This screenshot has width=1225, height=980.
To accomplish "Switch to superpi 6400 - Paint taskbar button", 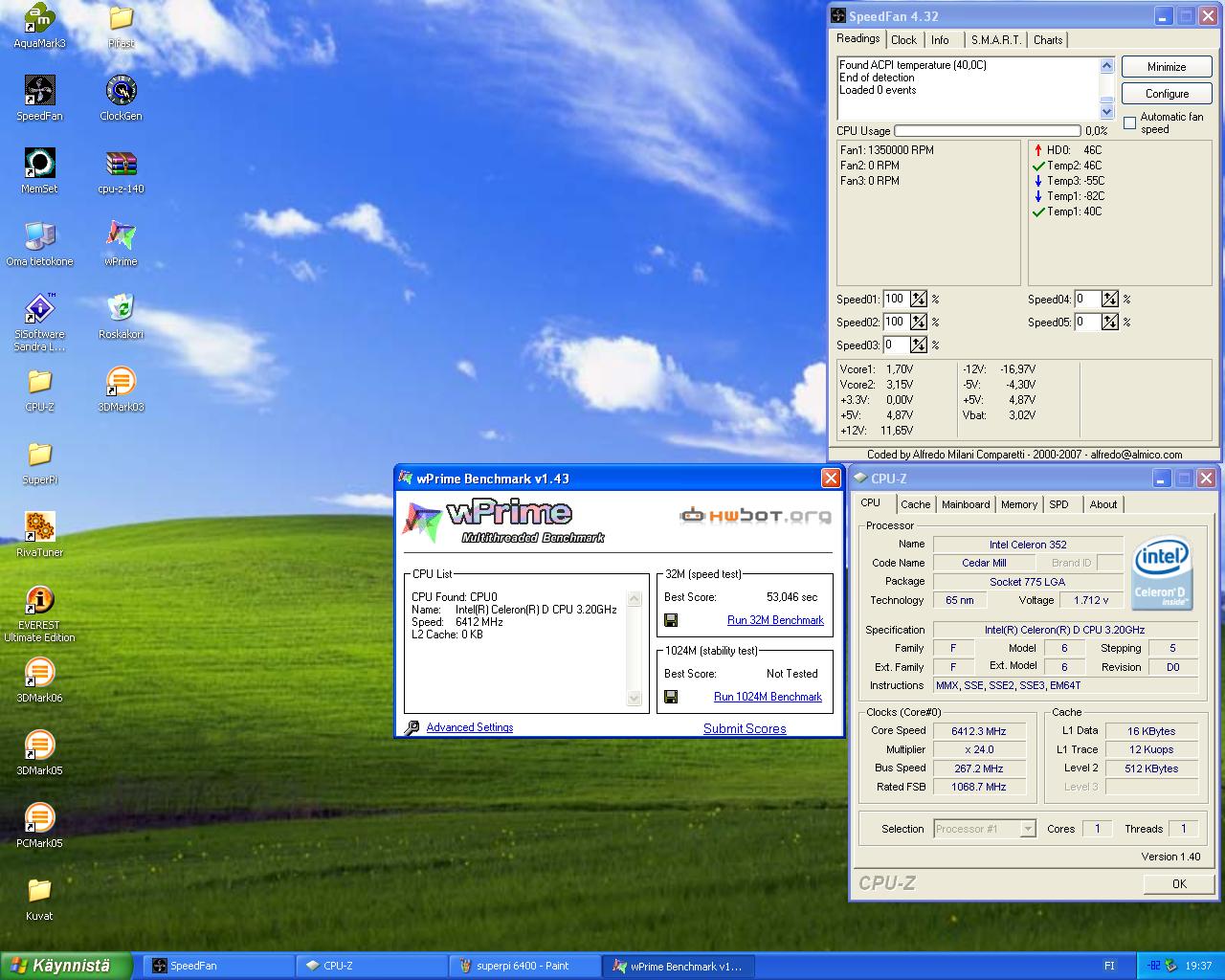I will (524, 966).
